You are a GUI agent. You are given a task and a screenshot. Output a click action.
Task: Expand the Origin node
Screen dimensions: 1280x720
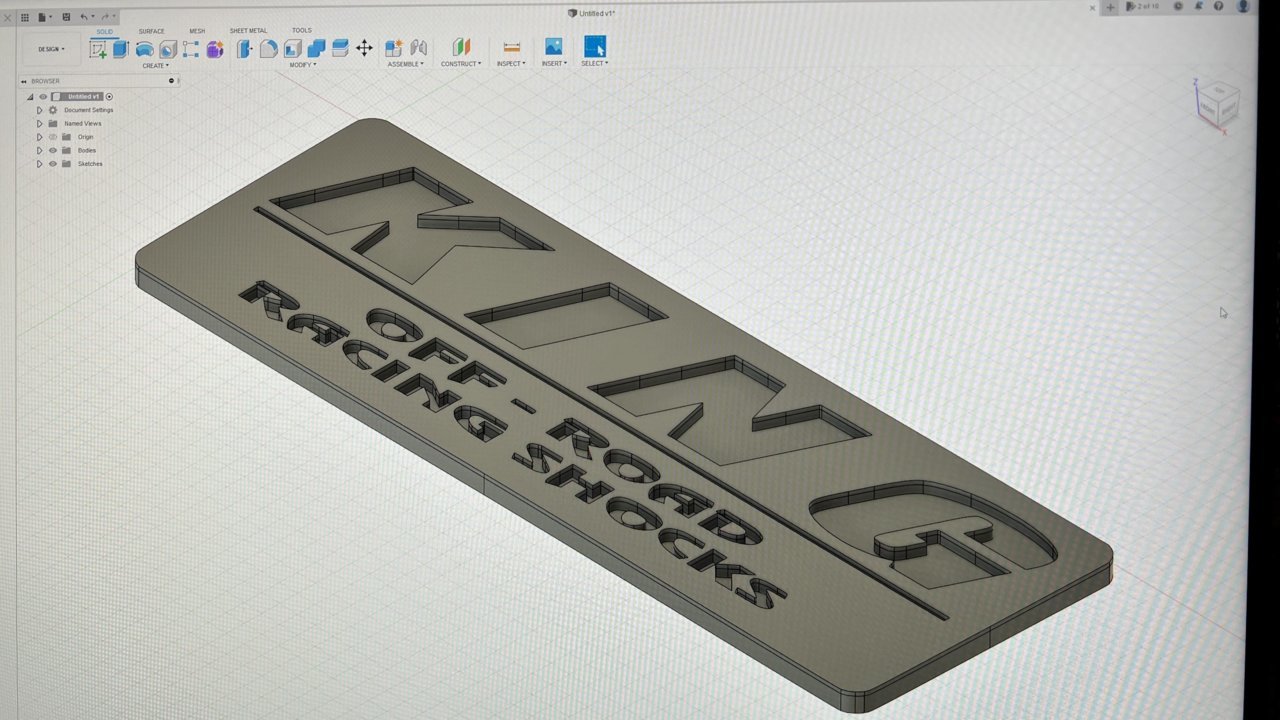pyautogui.click(x=39, y=137)
